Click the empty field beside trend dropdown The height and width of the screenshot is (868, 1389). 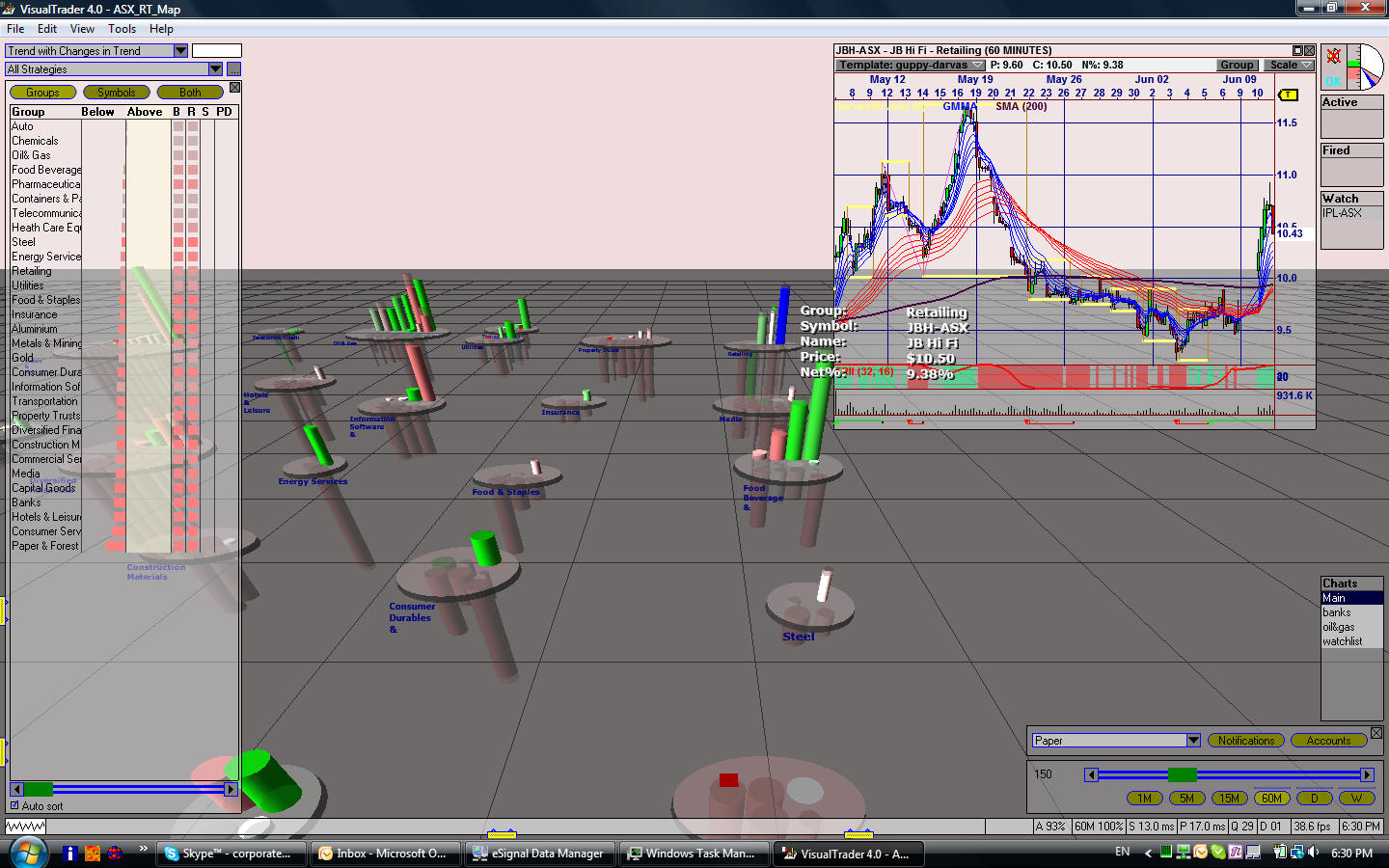pos(217,51)
